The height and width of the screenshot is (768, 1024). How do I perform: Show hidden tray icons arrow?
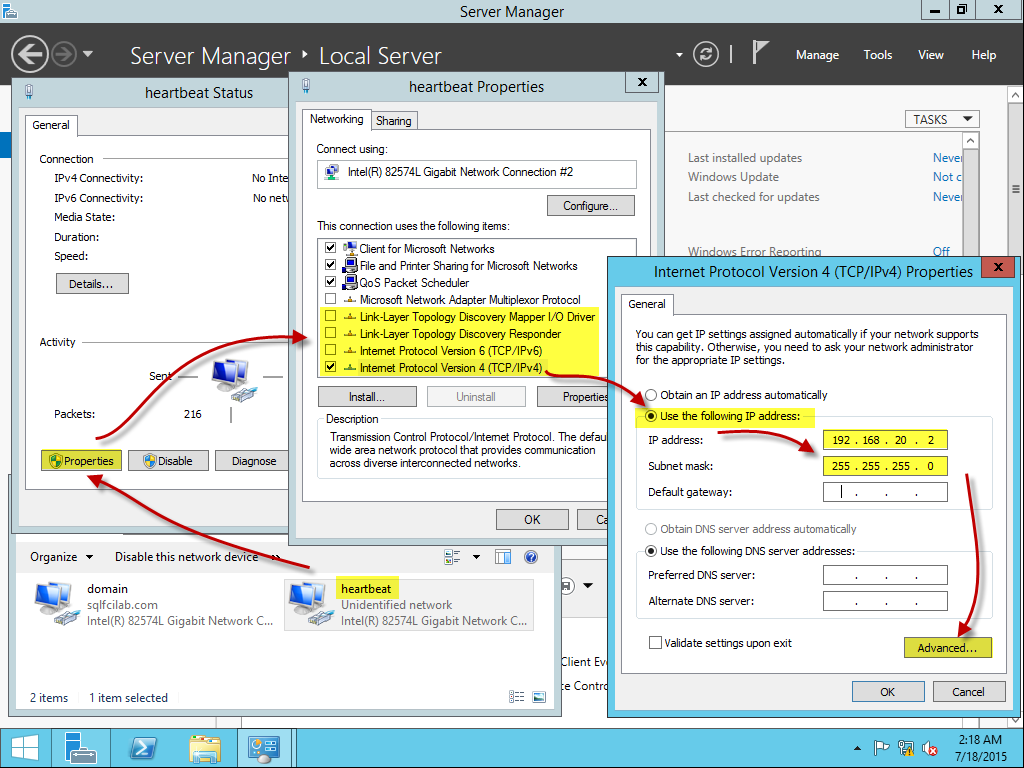point(857,748)
